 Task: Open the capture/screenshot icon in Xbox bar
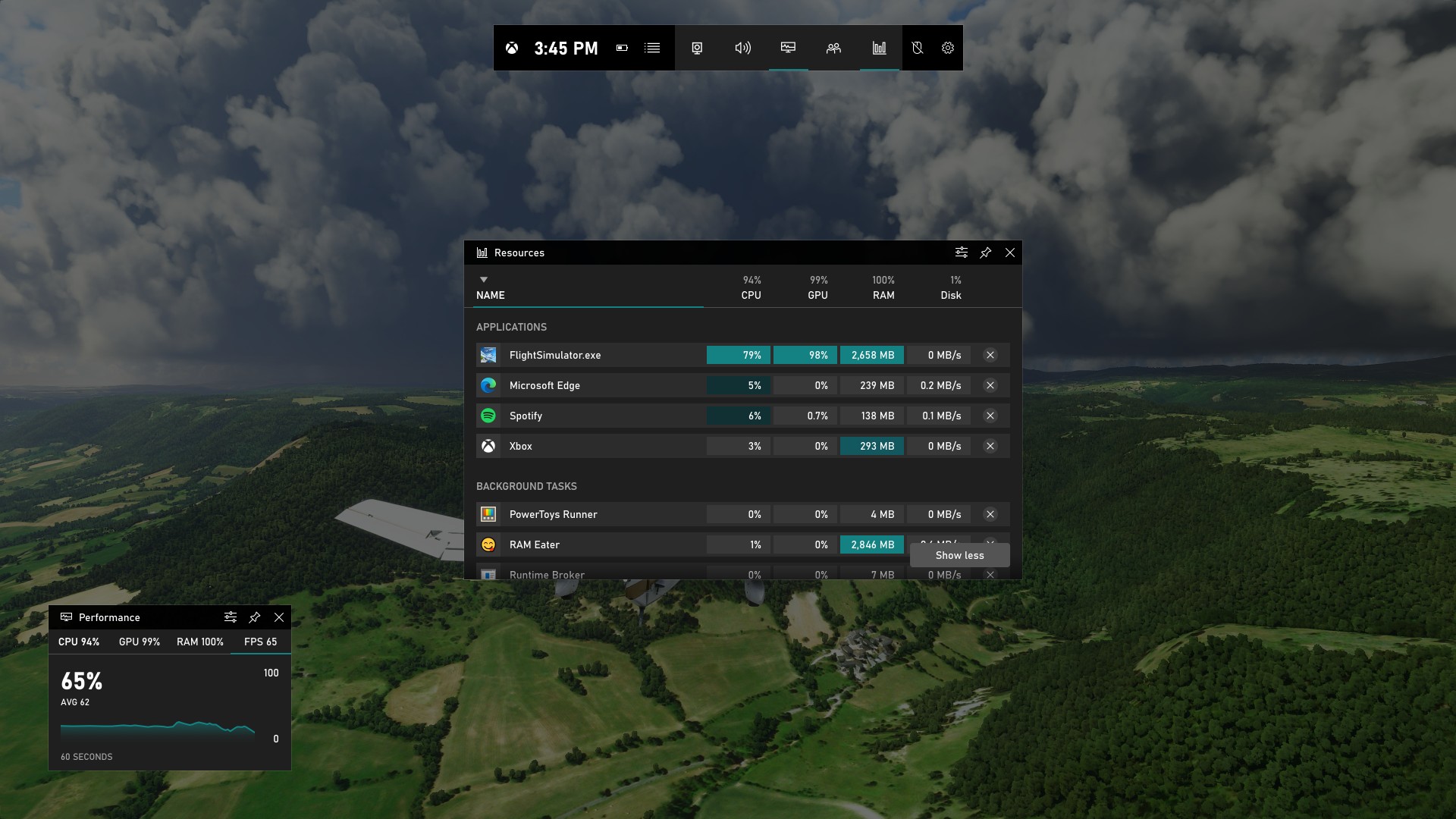697,47
